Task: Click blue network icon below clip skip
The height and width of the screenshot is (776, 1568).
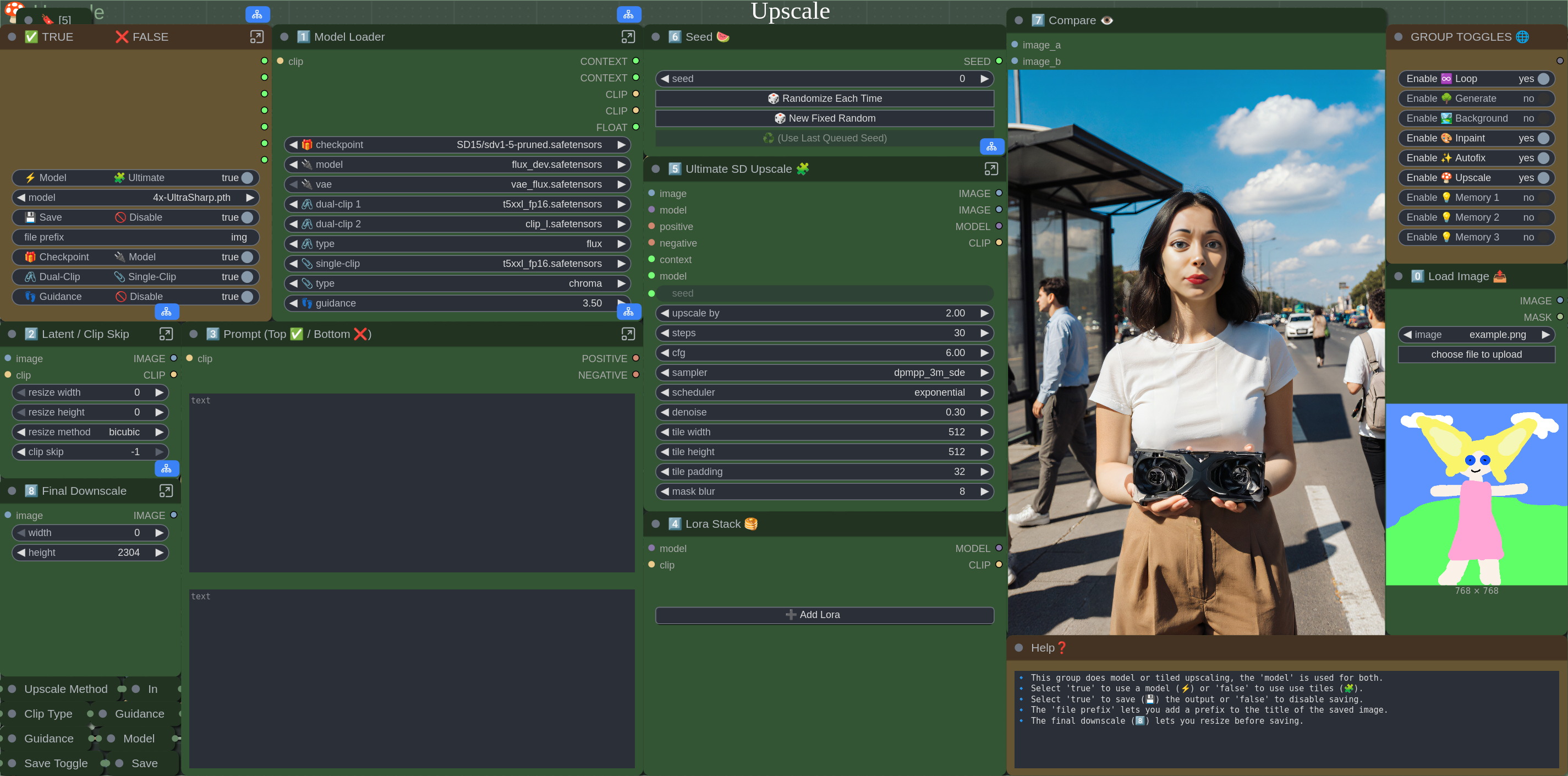Action: click(x=166, y=468)
